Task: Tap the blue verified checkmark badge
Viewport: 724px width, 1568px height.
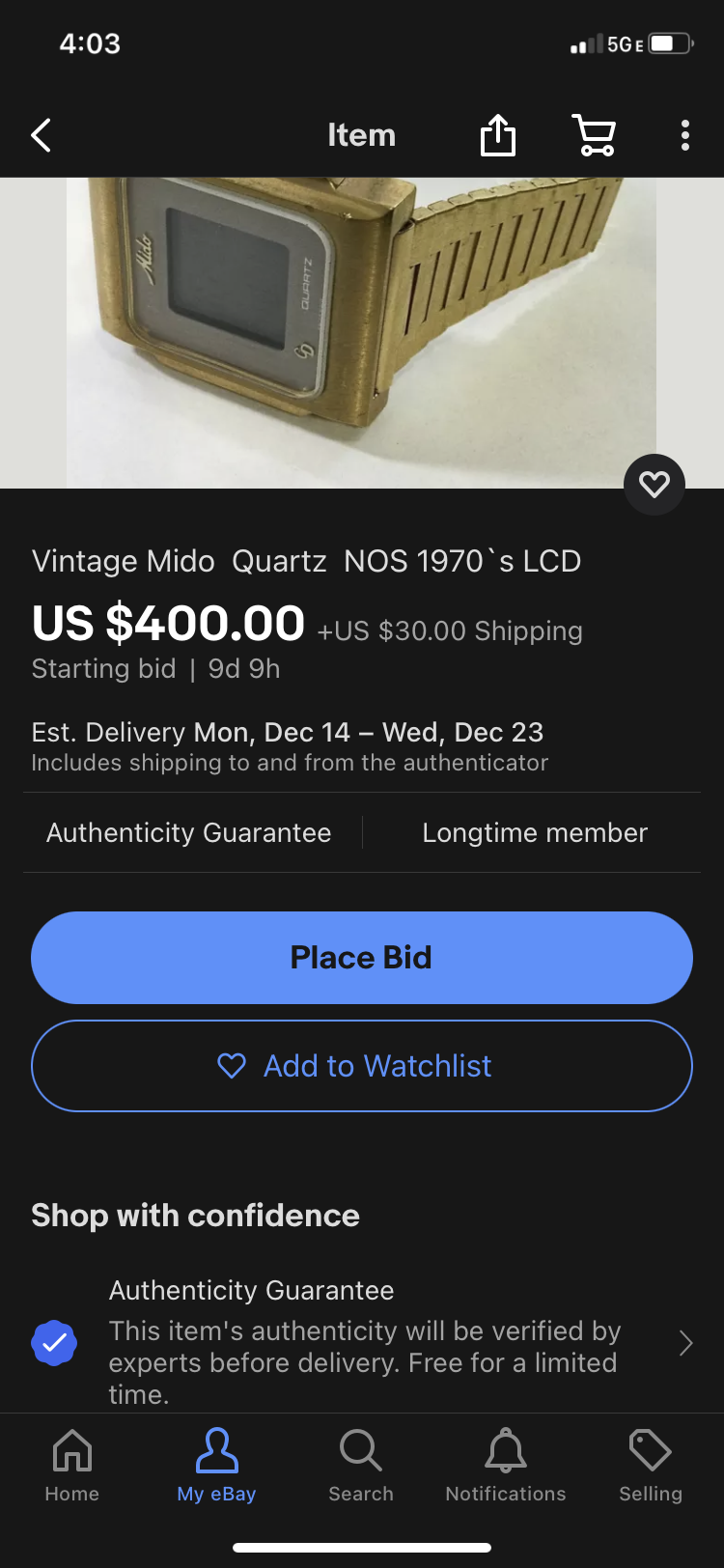Action: tap(54, 1343)
